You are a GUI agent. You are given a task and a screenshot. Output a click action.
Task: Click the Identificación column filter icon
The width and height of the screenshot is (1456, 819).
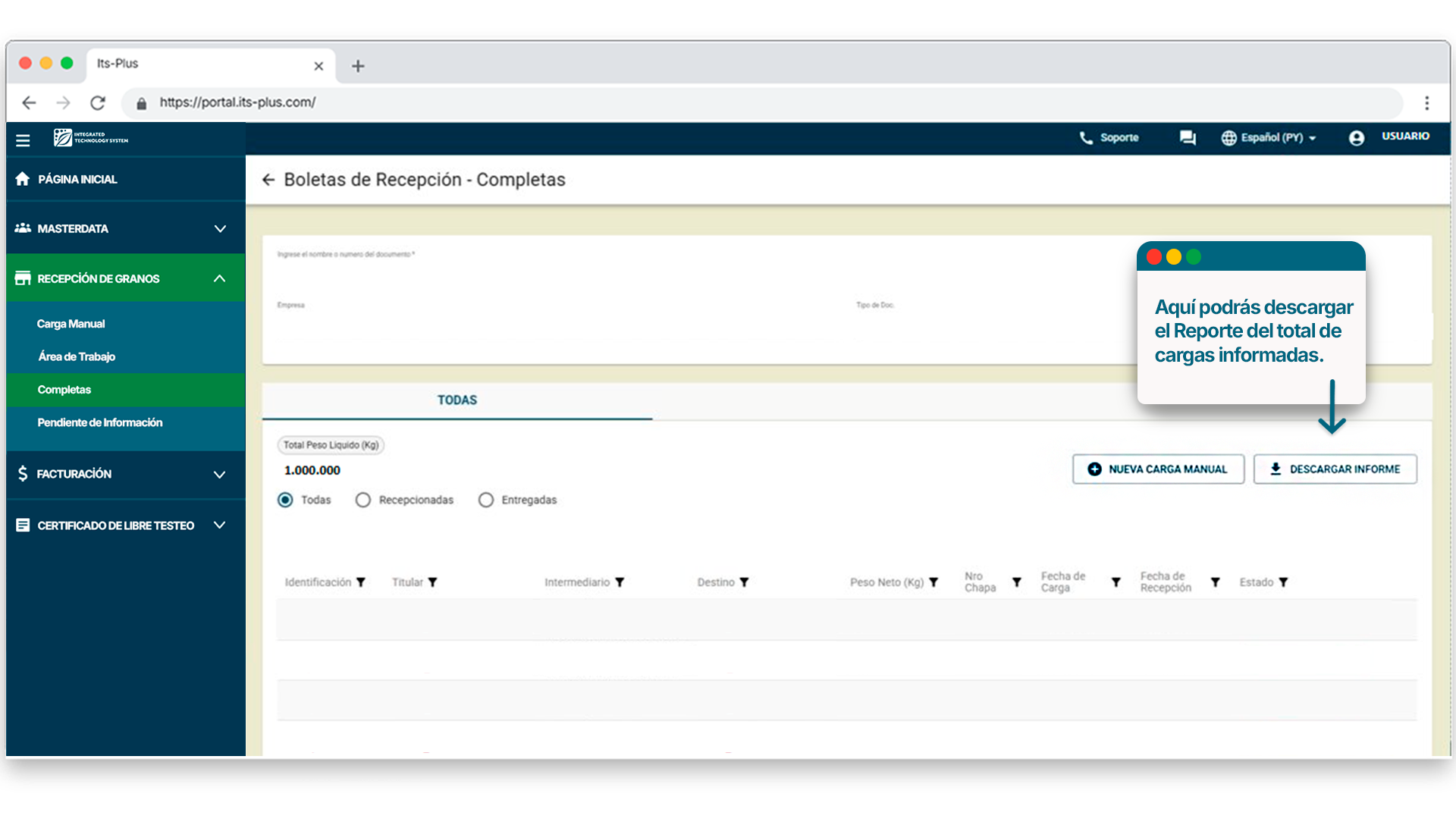point(361,582)
